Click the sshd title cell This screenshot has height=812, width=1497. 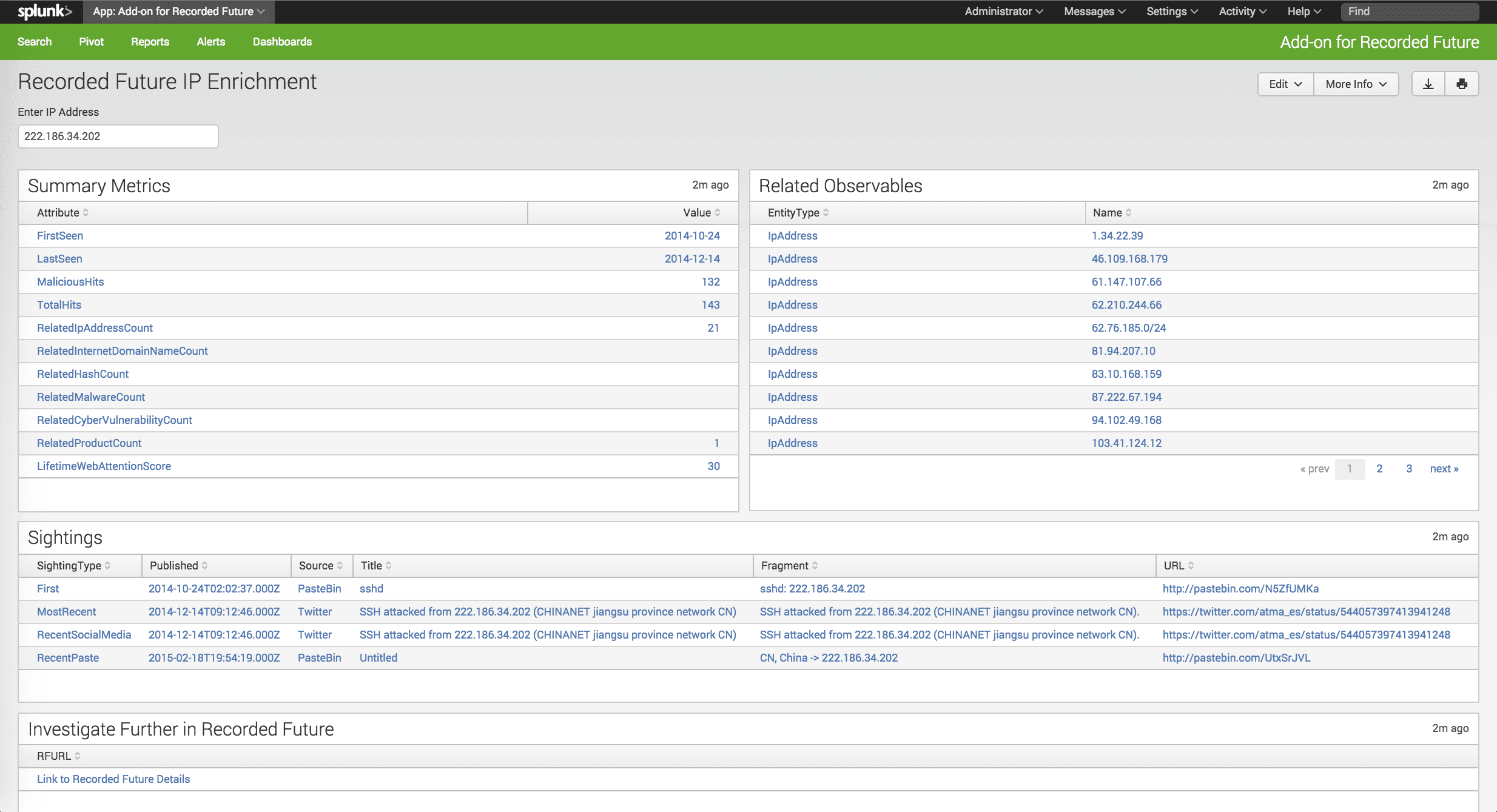pos(371,589)
